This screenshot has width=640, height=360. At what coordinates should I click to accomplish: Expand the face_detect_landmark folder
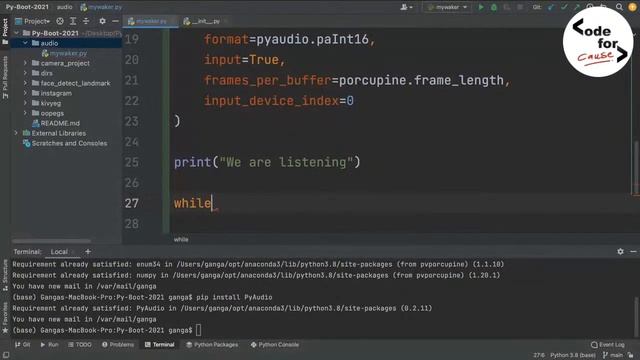coord(25,83)
